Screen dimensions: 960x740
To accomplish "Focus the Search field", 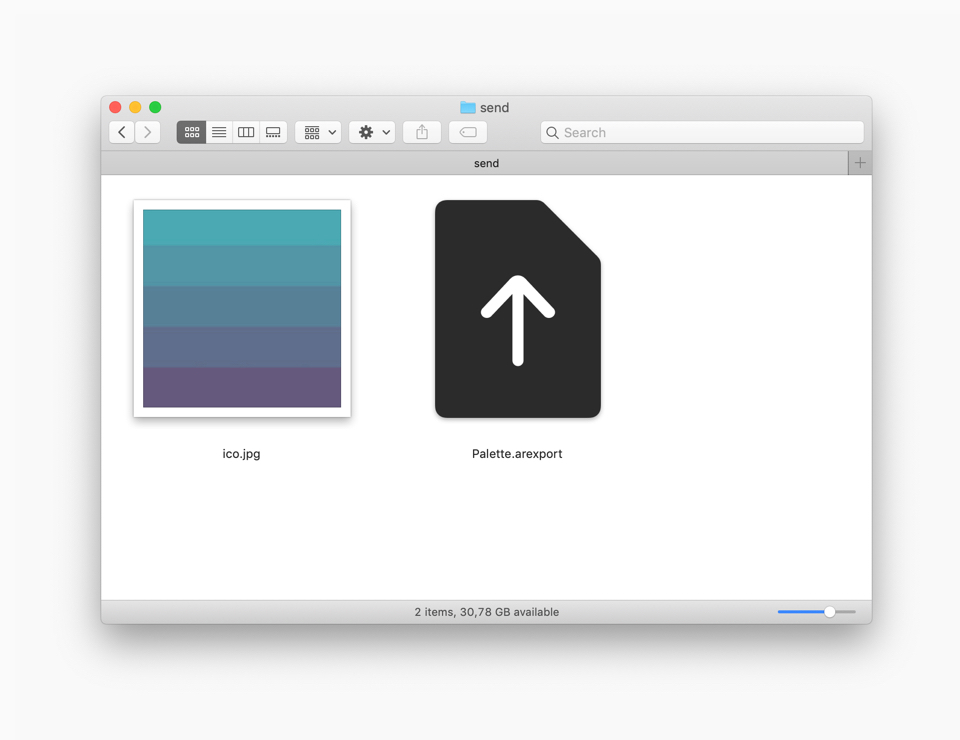I will [702, 132].
